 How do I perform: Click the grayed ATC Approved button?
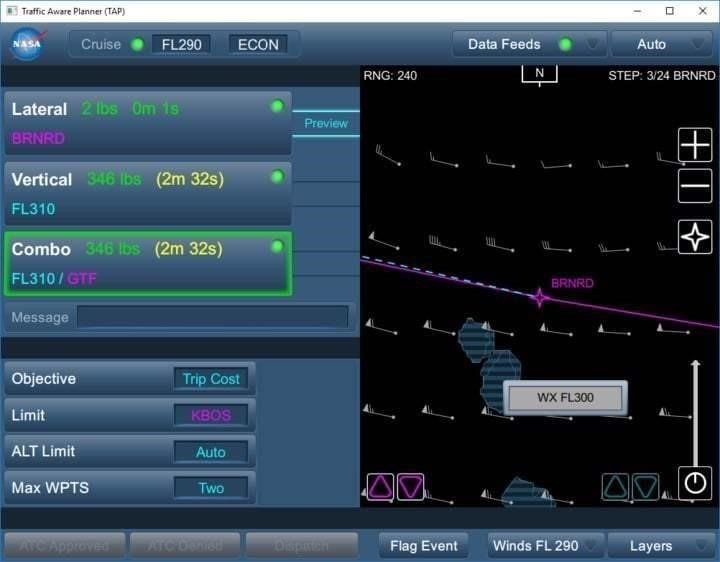(x=64, y=545)
